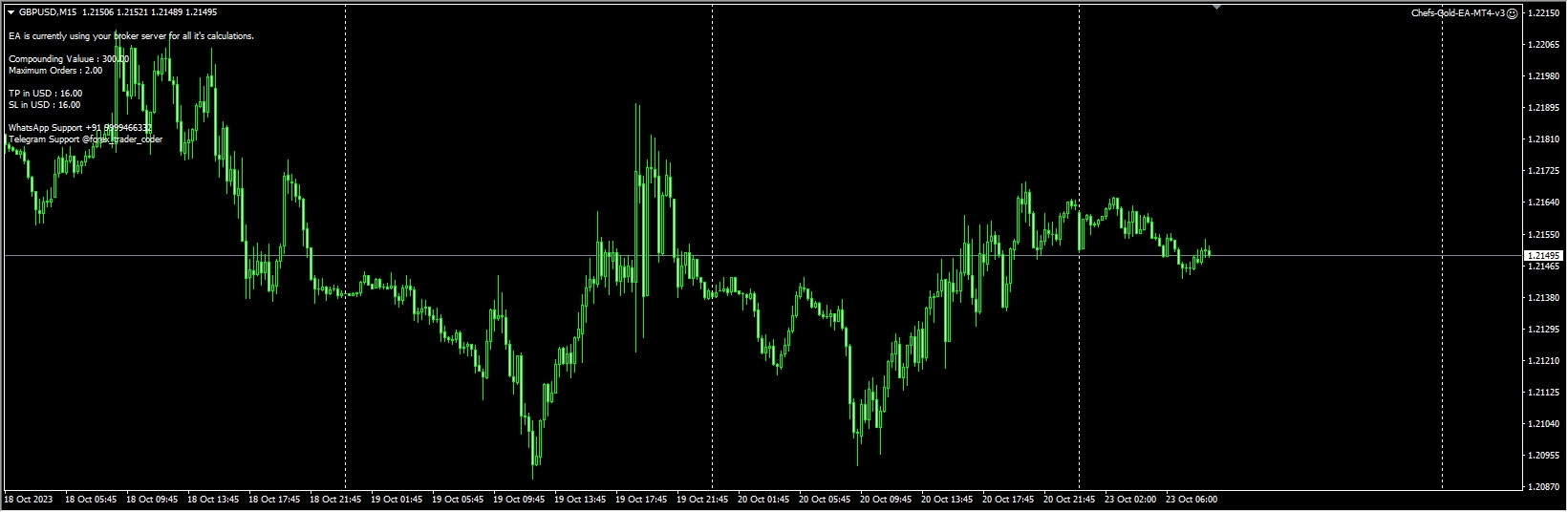Click the '19 Oct 13:45' time axis label

581,499
